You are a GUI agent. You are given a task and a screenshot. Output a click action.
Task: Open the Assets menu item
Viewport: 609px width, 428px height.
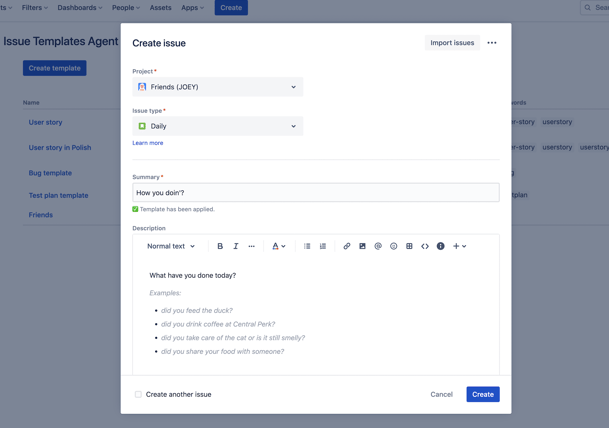[160, 7]
